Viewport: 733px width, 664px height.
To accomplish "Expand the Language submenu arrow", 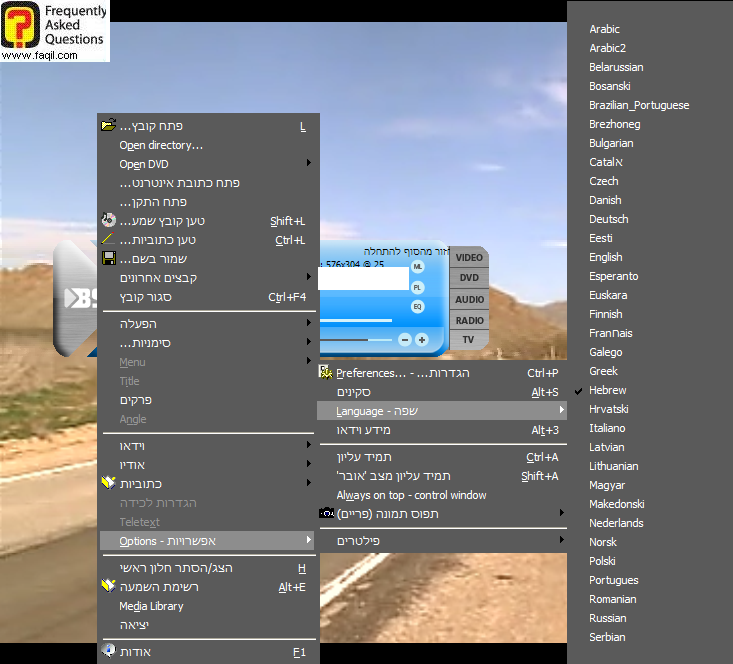I will [x=561, y=411].
